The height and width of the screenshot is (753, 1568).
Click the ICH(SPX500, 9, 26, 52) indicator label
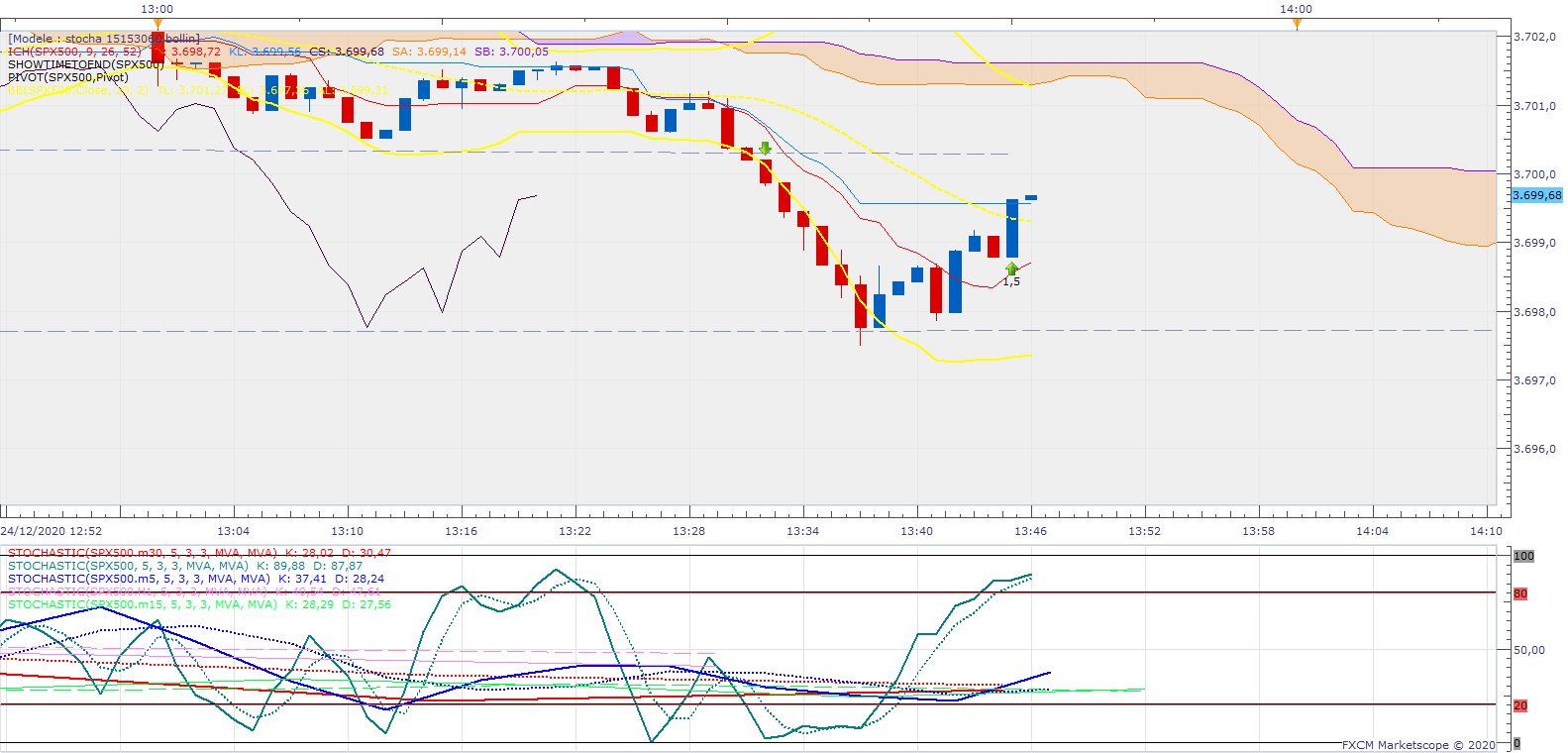74,52
